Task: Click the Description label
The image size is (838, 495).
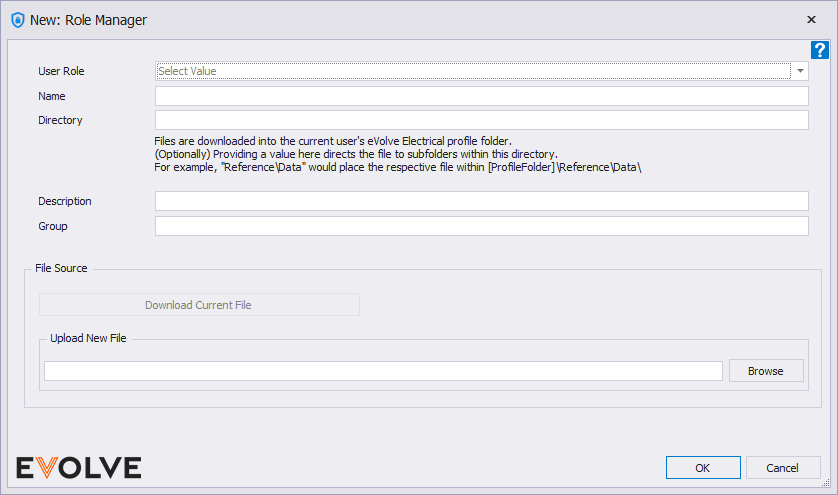Action: tap(65, 201)
